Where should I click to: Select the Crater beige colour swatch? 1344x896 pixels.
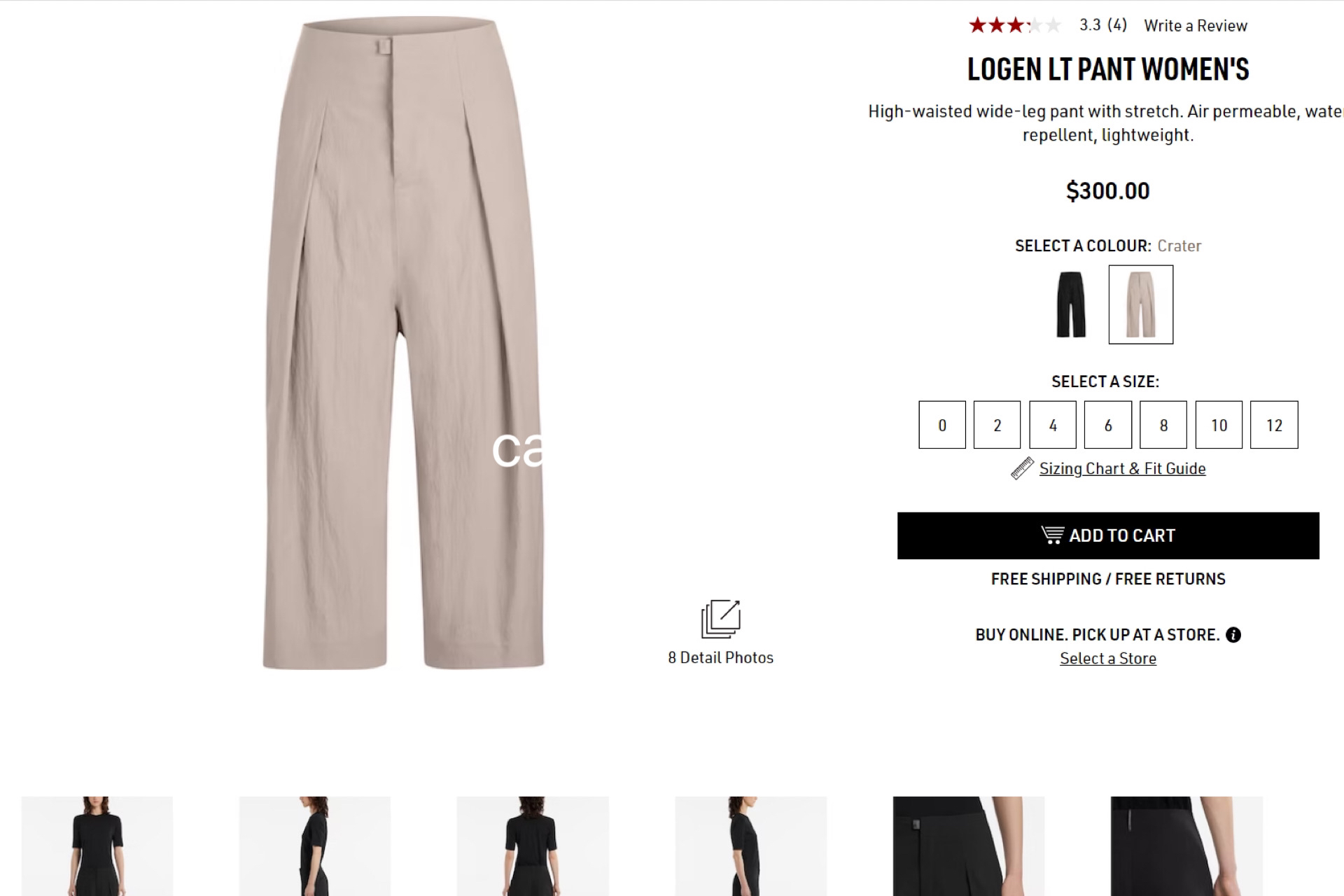pyautogui.click(x=1141, y=304)
